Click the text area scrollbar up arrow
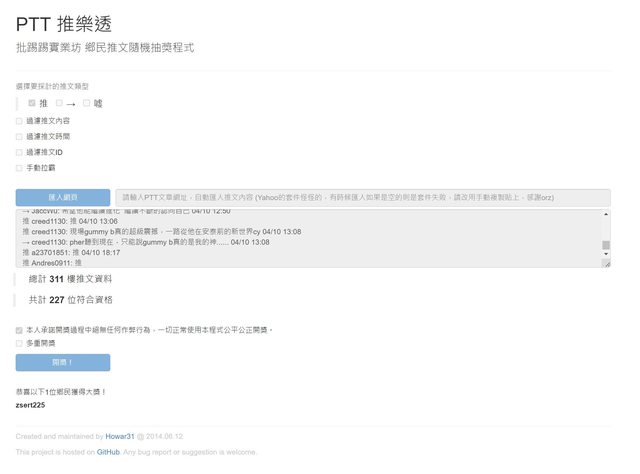 (606, 214)
